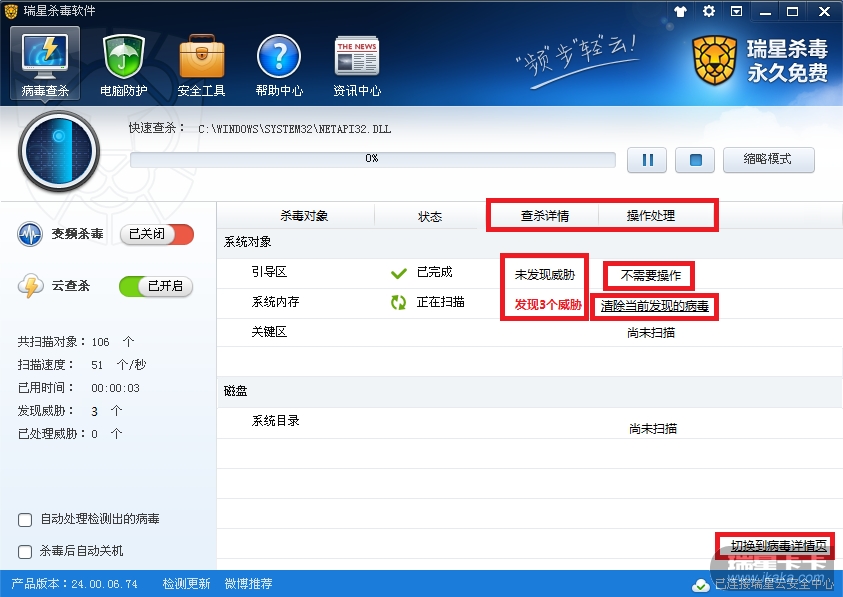The width and height of the screenshot is (843, 597).
Task: Open the title bar dropdown menu icon
Action: point(737,11)
